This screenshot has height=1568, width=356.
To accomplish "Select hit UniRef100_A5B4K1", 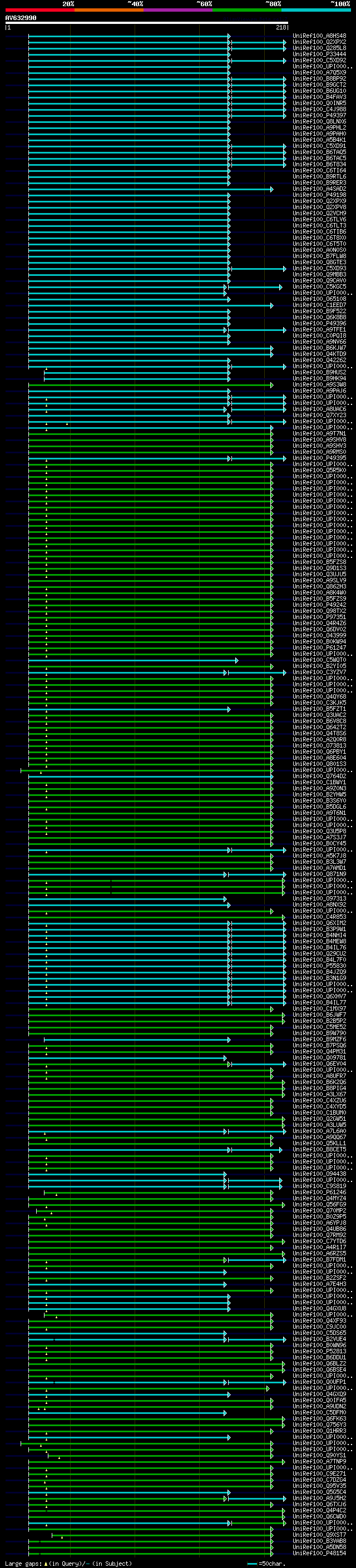I will point(319,140).
